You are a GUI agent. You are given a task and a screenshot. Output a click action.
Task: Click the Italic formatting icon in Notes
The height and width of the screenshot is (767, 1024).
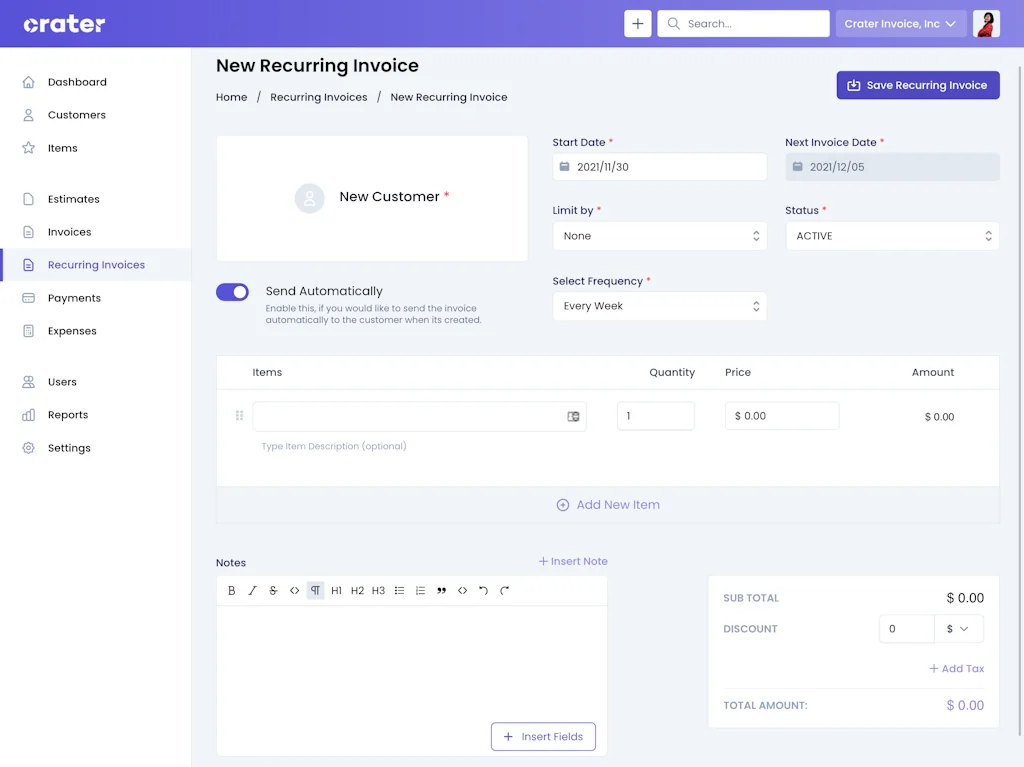click(x=253, y=591)
